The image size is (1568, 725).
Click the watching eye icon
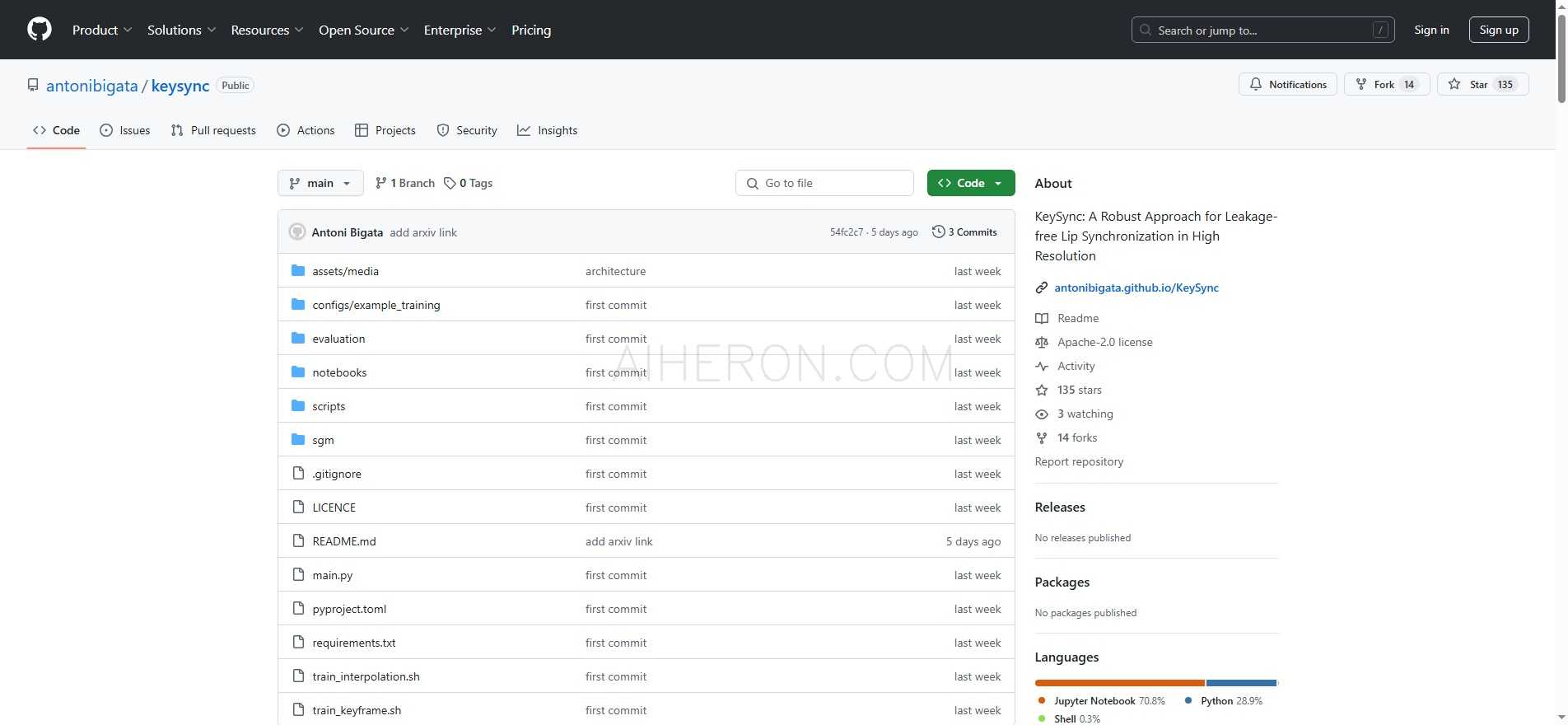coord(1042,414)
